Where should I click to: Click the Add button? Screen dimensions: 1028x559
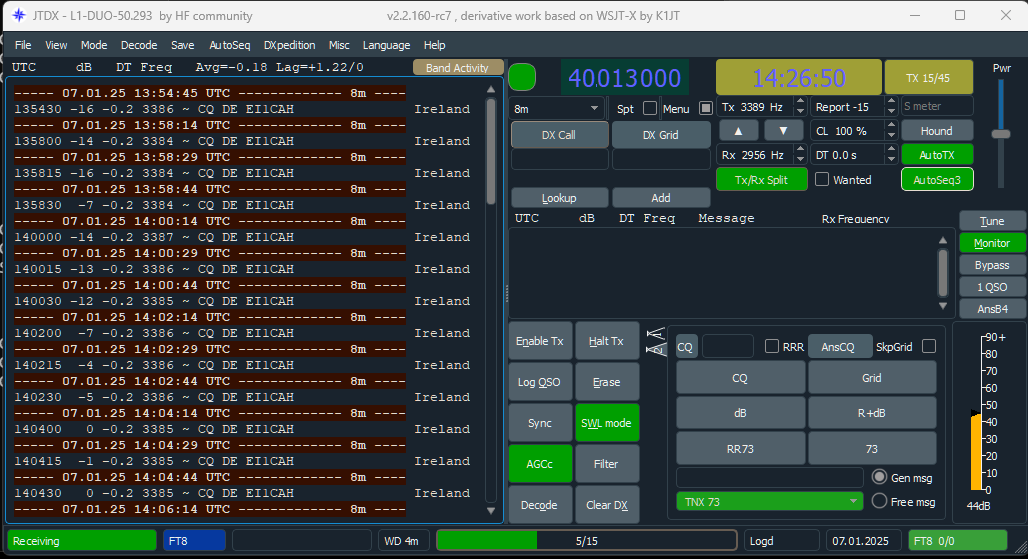pos(661,198)
